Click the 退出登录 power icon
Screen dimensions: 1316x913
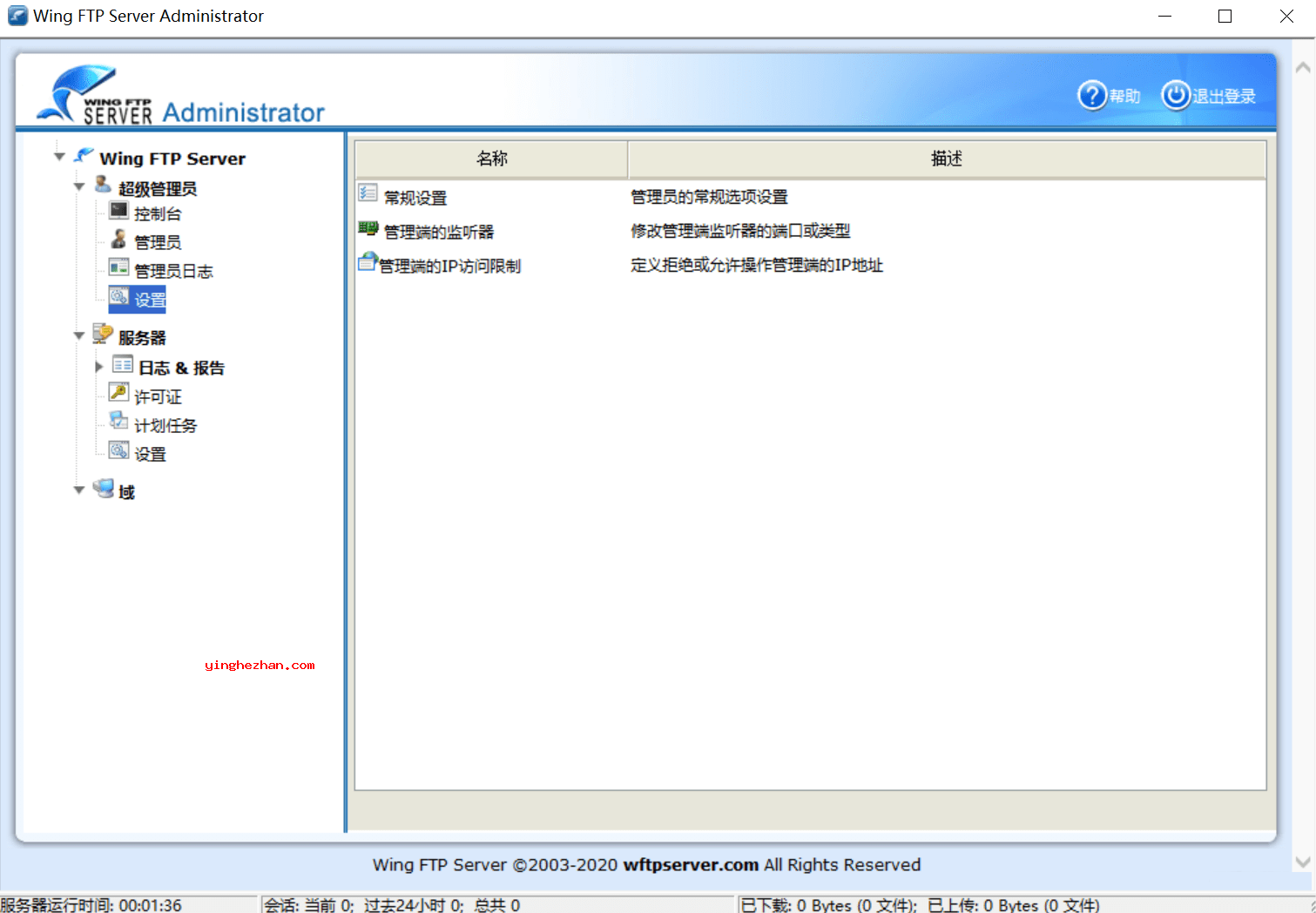[1175, 95]
